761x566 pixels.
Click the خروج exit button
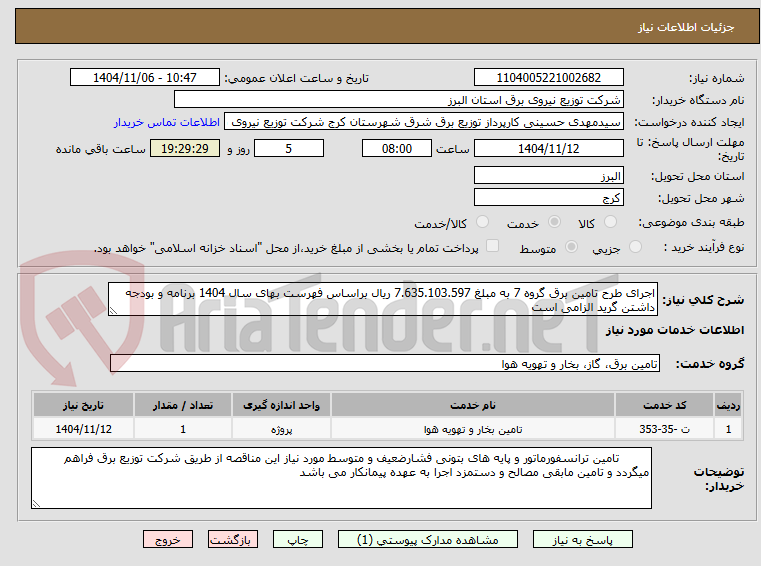[x=168, y=539]
